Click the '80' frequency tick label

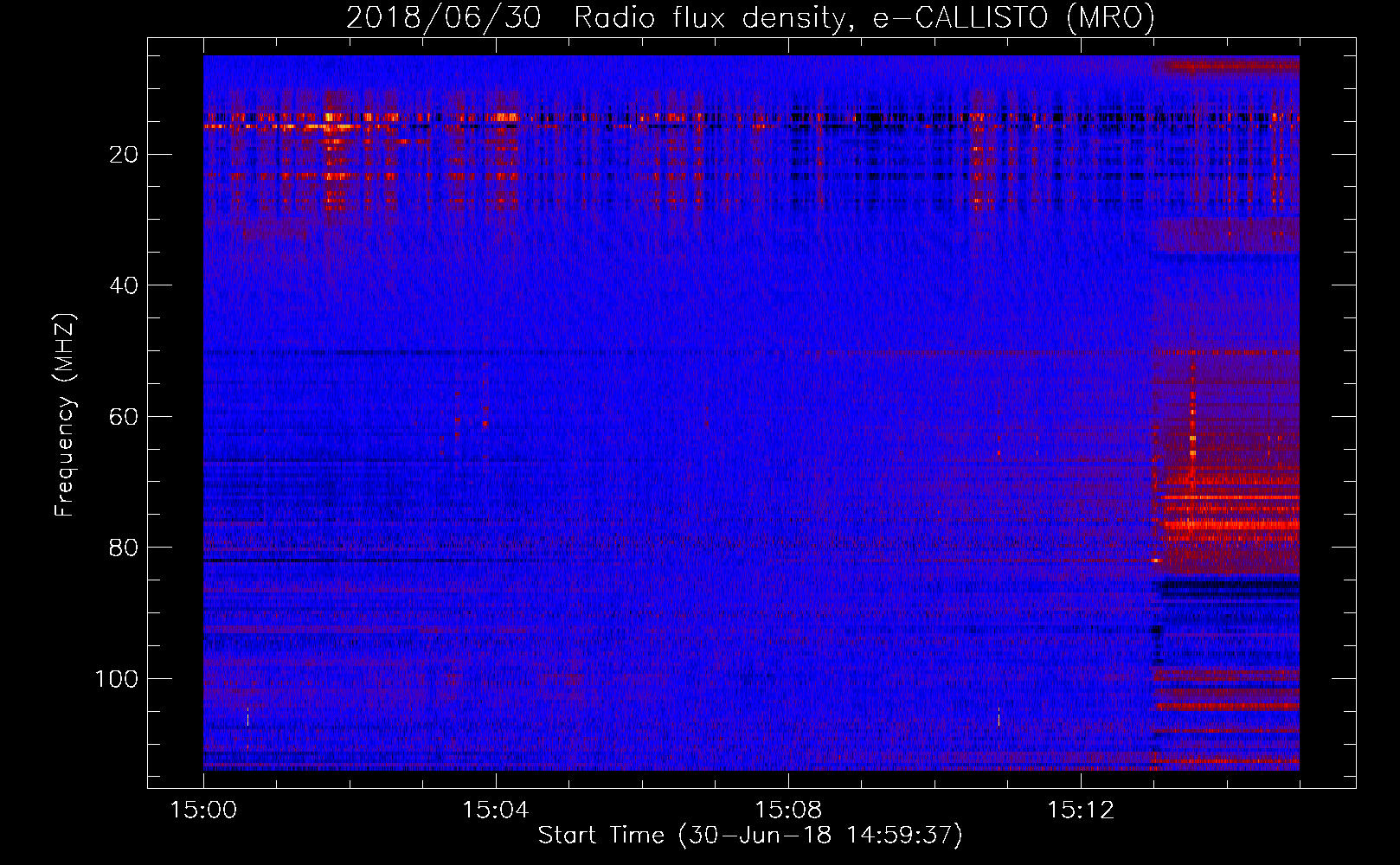(125, 548)
